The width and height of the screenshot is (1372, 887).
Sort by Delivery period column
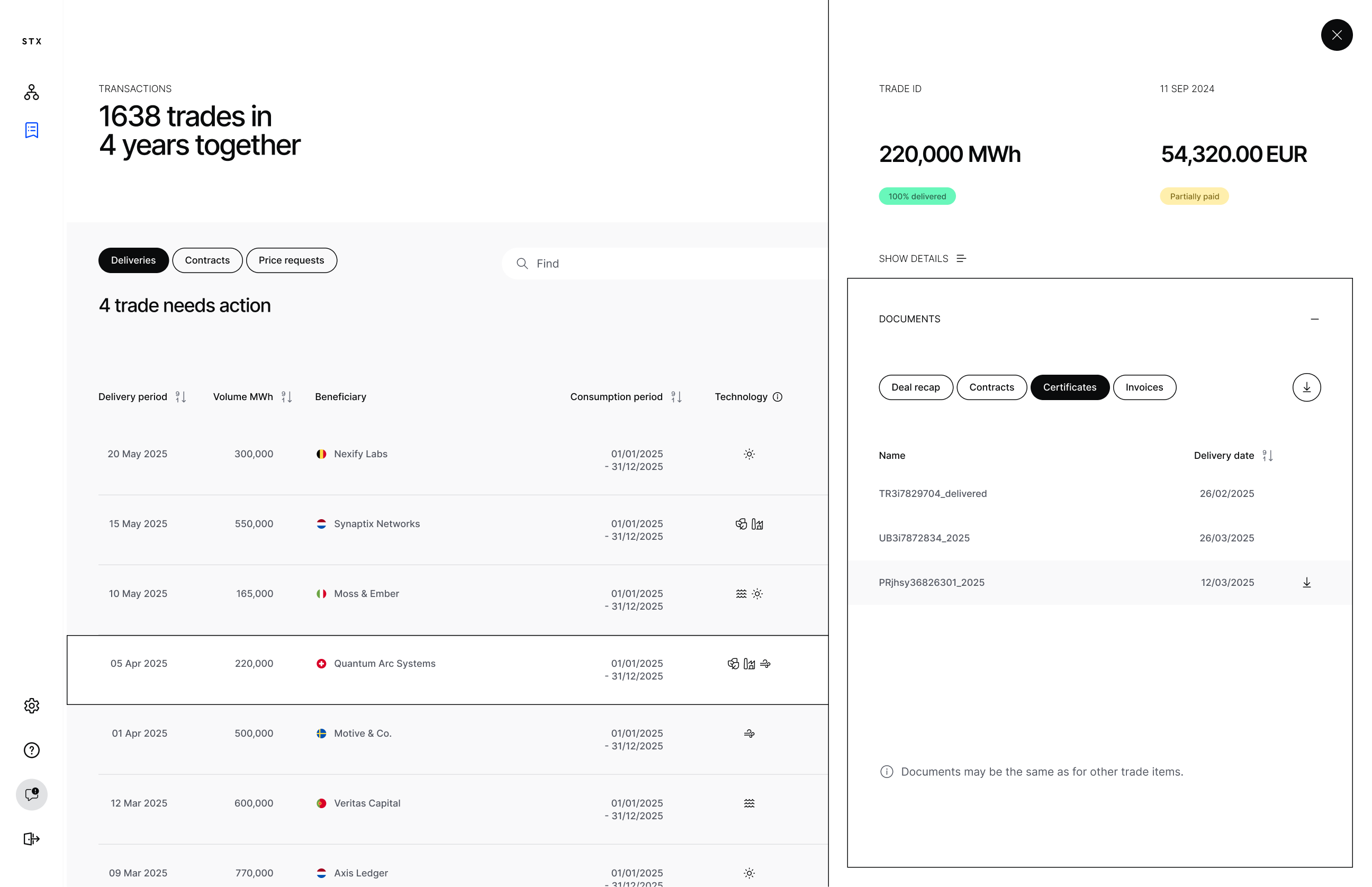tap(180, 397)
